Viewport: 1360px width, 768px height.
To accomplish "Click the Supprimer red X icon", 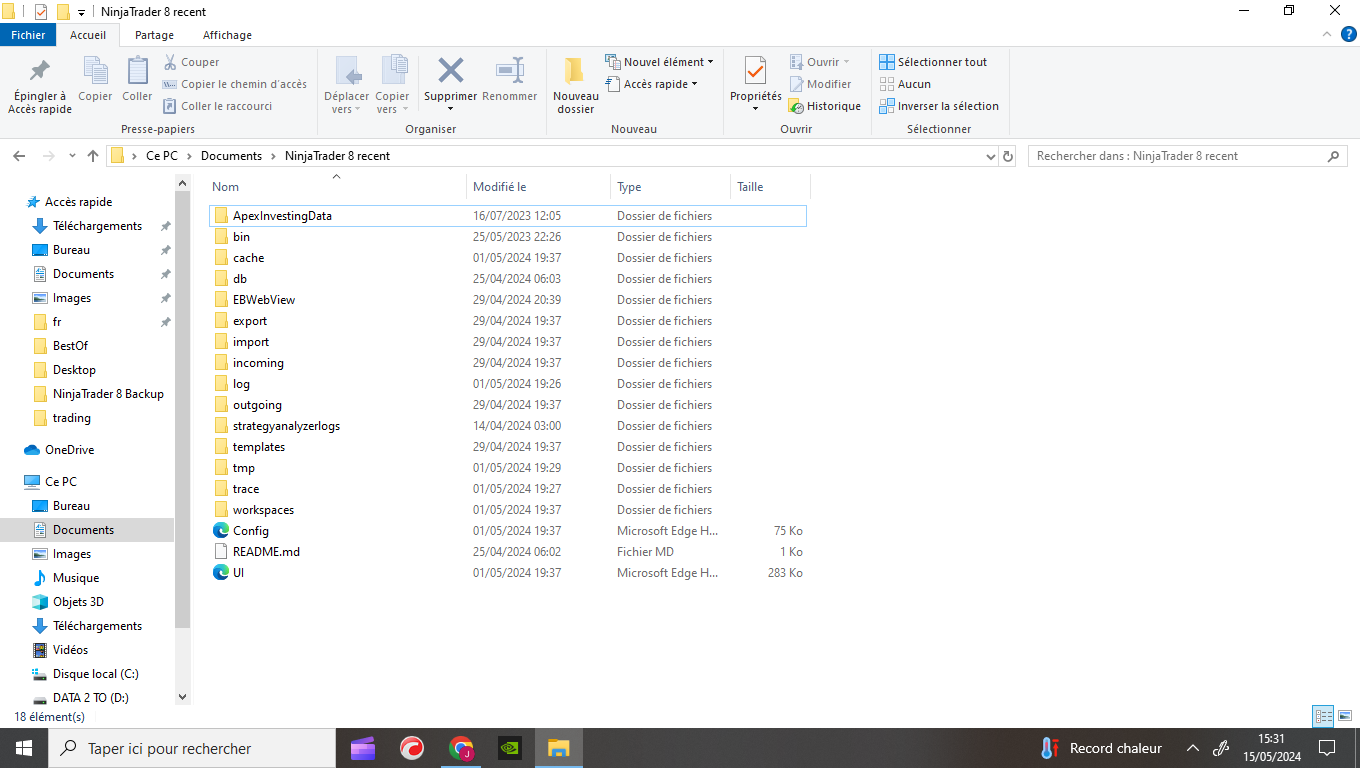I will click(x=451, y=71).
